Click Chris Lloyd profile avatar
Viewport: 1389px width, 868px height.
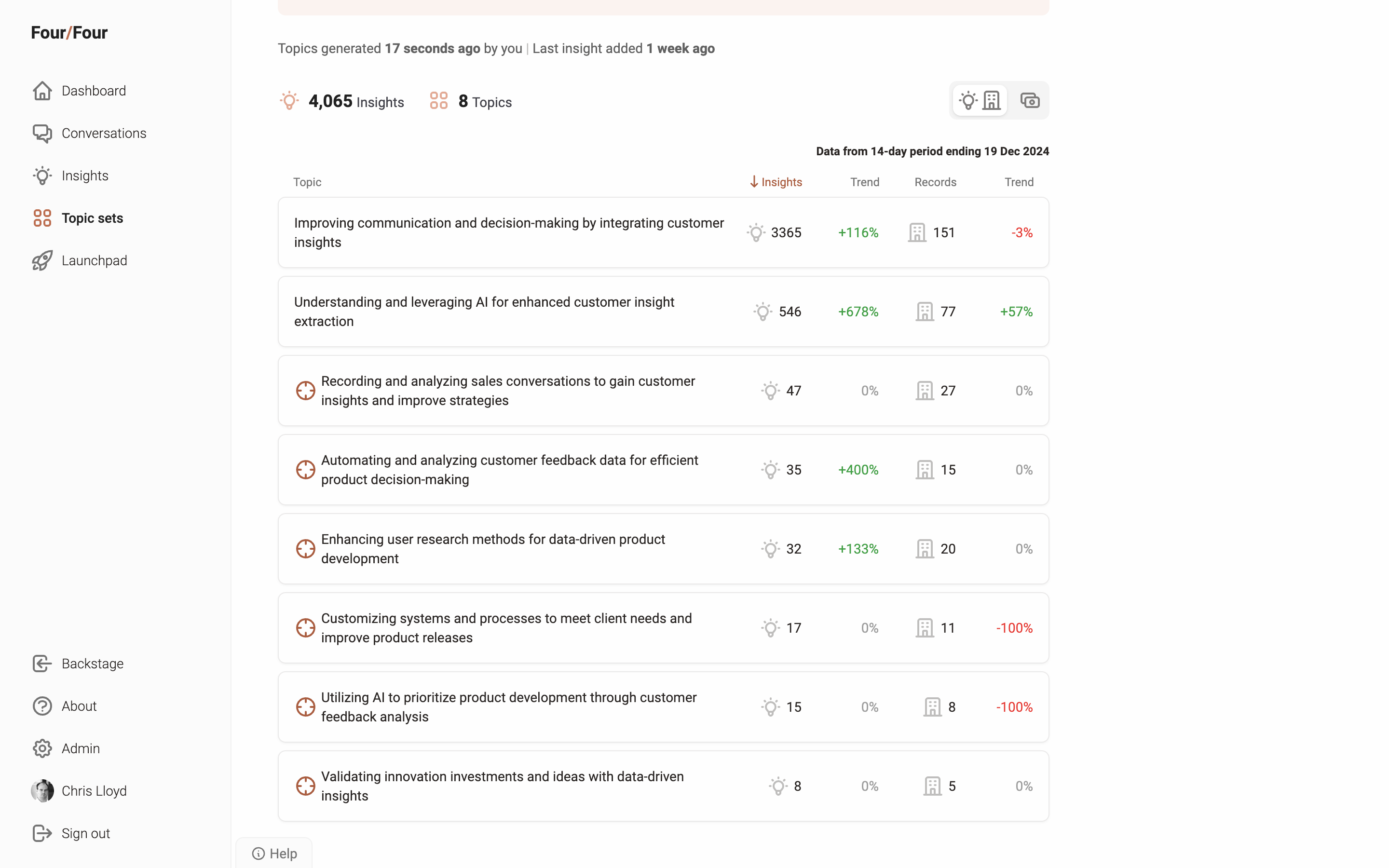click(42, 791)
